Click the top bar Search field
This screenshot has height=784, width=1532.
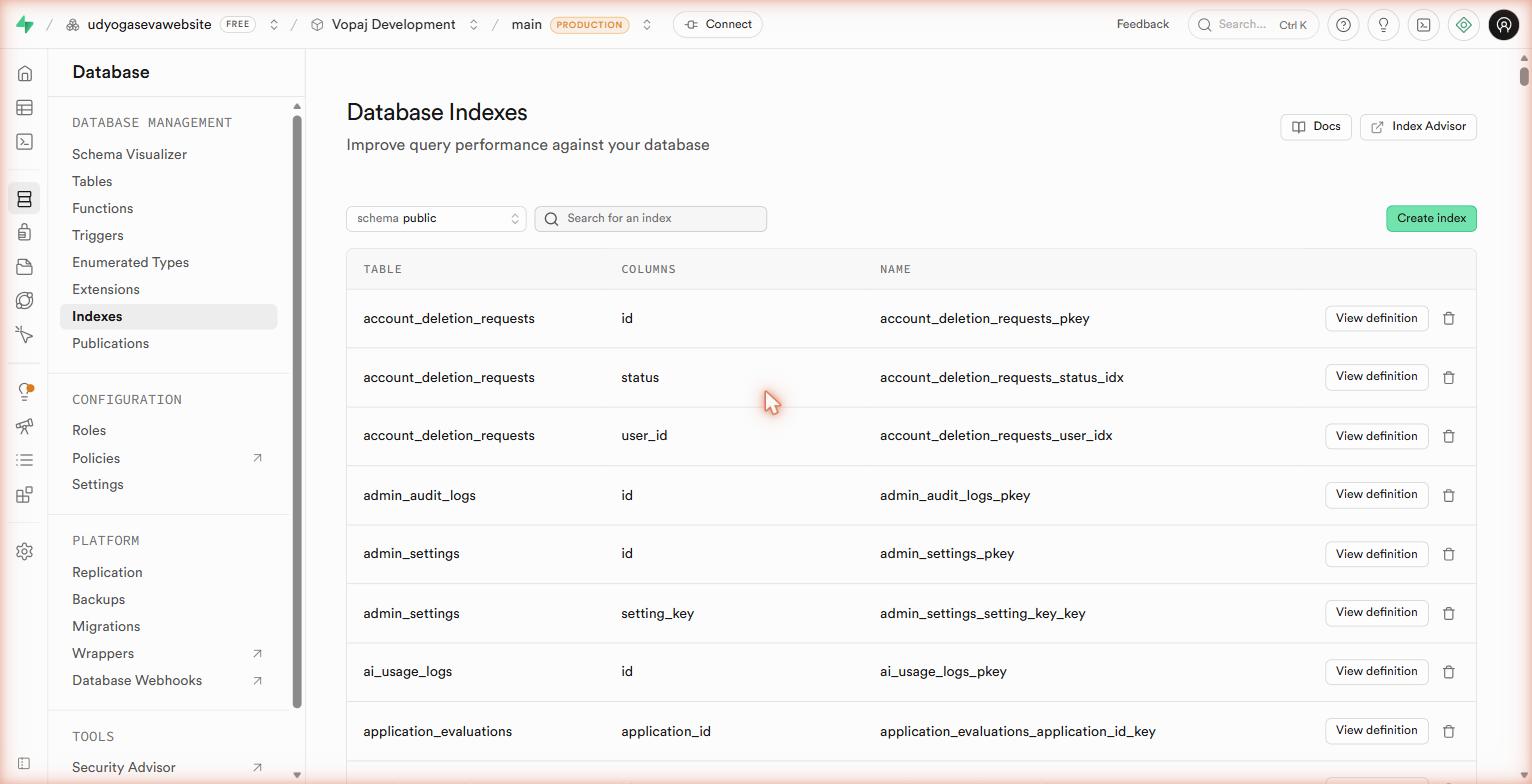coord(1253,25)
